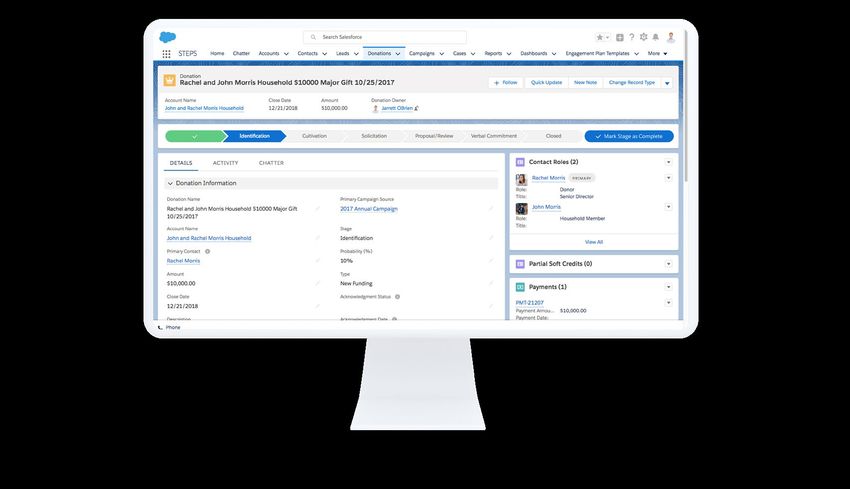The height and width of the screenshot is (489, 850).
Task: Click the Follow button
Action: pos(506,83)
